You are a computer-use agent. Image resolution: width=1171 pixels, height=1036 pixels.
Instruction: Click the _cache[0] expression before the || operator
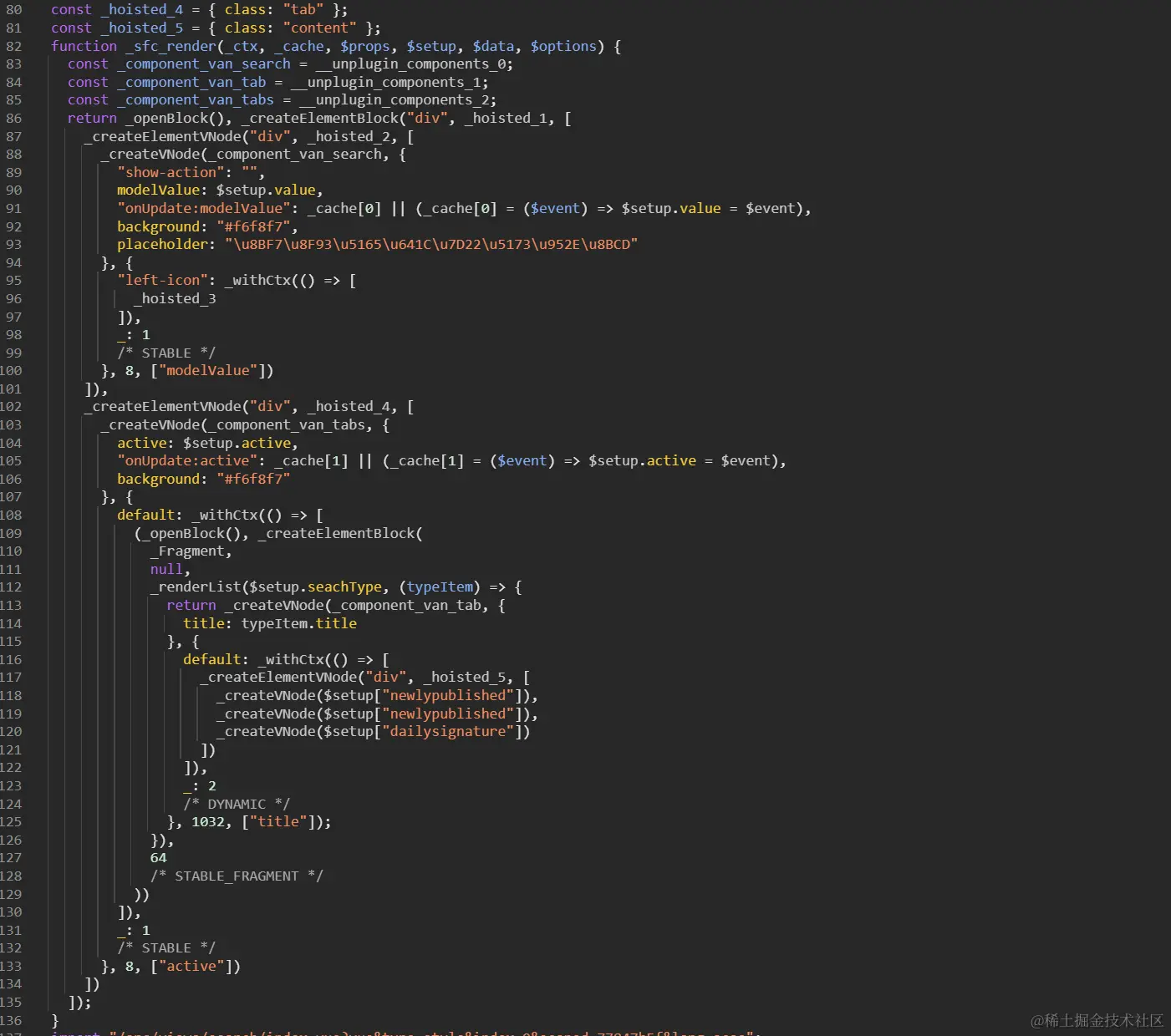344,209
